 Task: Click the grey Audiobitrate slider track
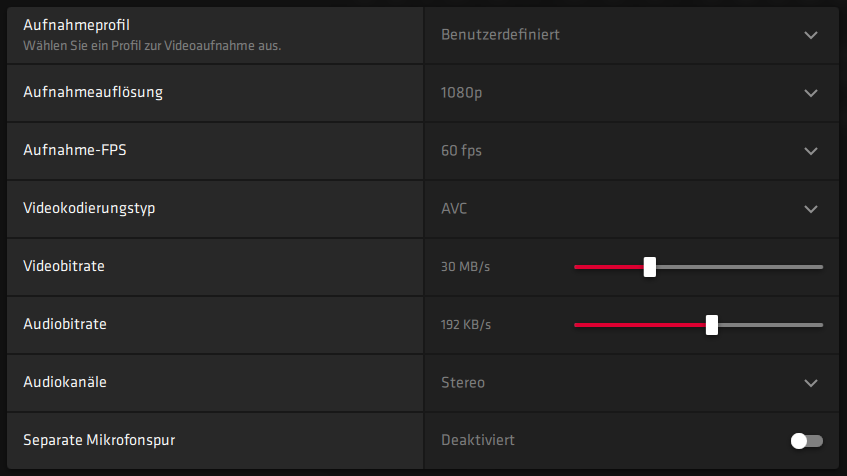click(x=772, y=325)
